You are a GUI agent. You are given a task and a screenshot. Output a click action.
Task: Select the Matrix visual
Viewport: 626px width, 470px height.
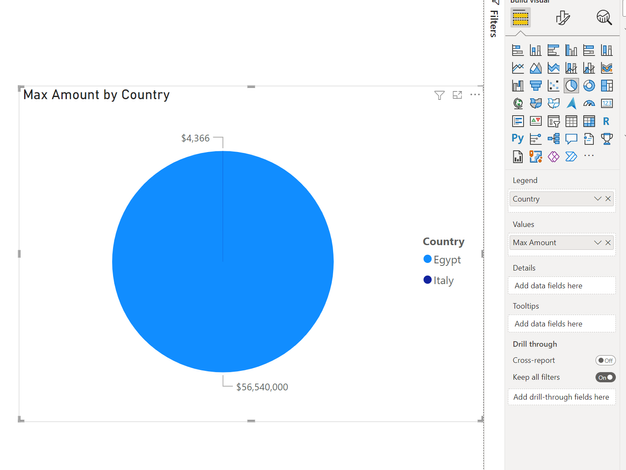pyautogui.click(x=589, y=121)
